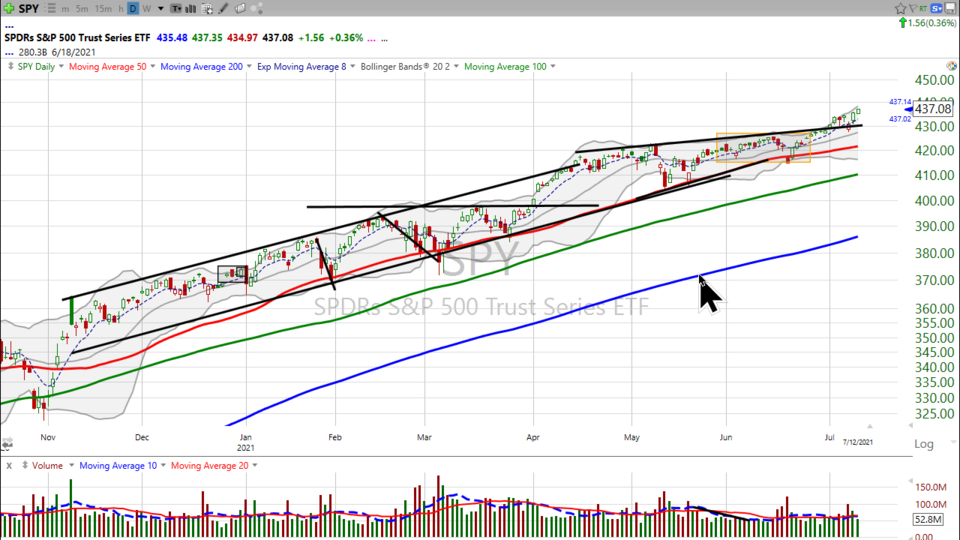
Task: Expand the timeframe dropdown arrow after W
Action: click(x=161, y=8)
